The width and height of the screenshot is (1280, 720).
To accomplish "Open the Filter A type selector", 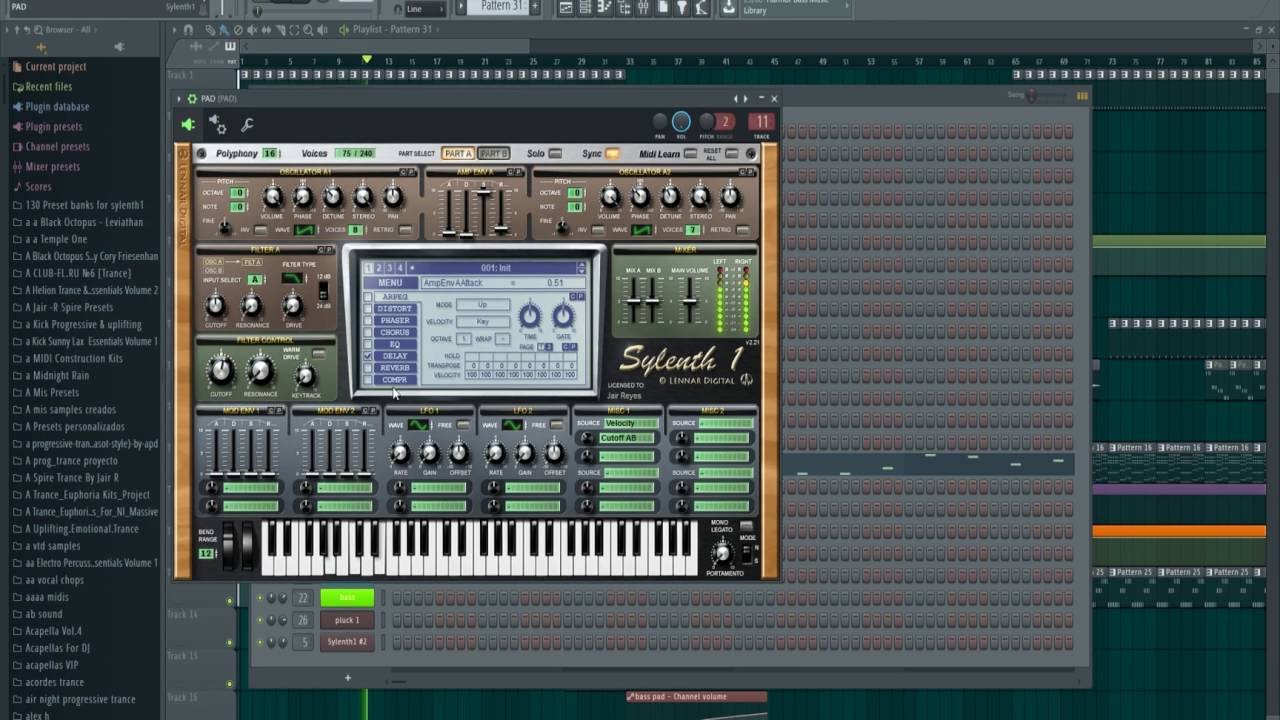I will pos(292,278).
